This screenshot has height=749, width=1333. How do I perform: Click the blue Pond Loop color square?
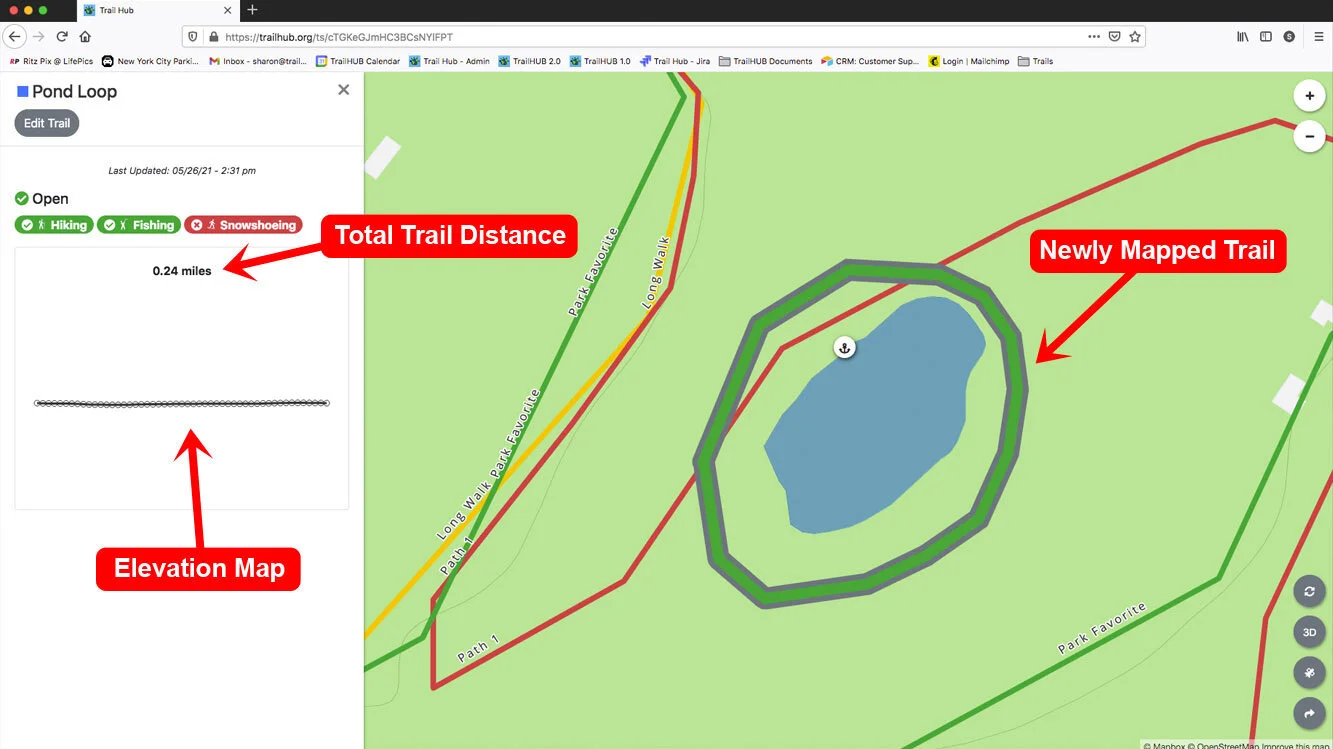click(23, 91)
